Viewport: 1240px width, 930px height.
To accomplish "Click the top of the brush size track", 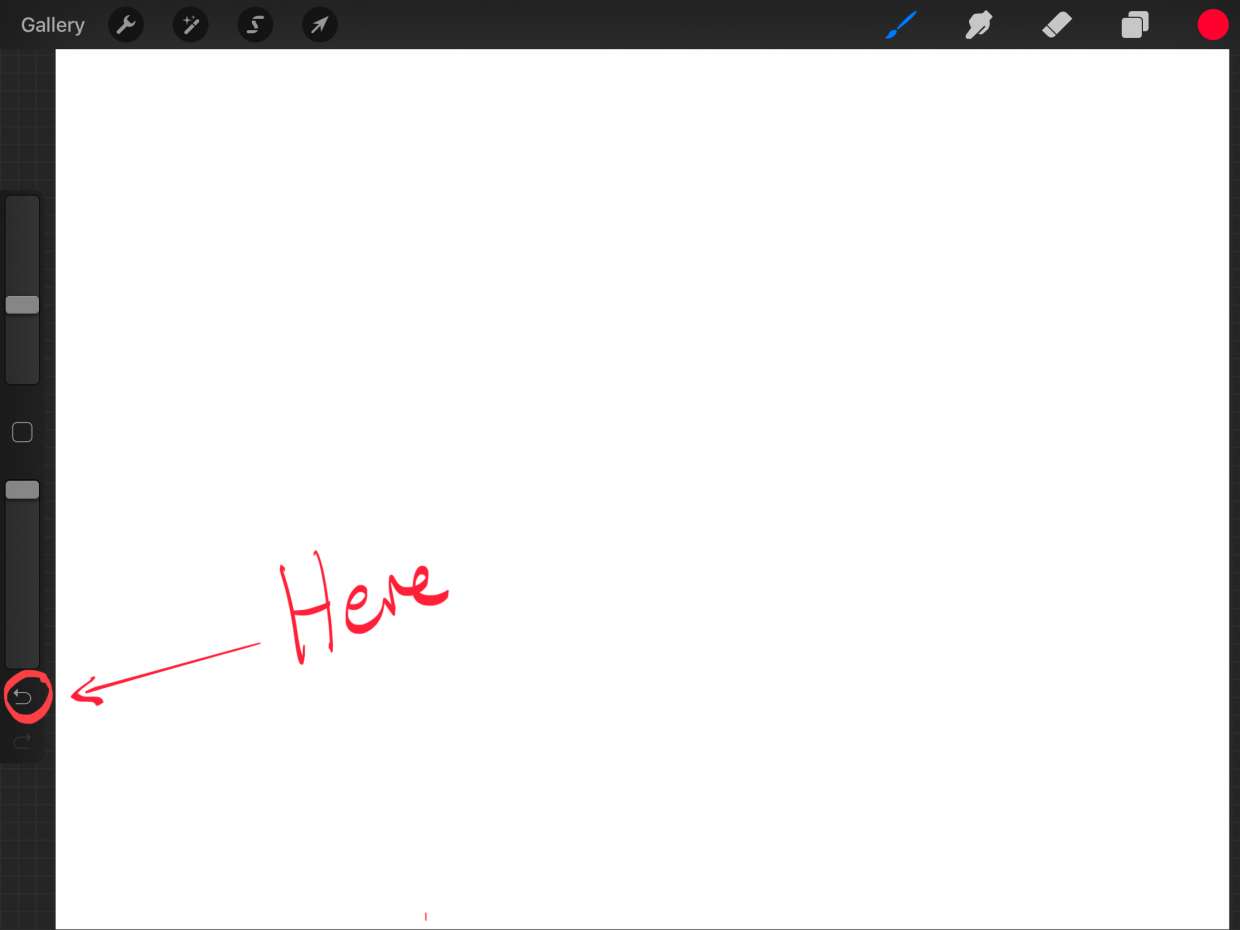I will point(22,205).
